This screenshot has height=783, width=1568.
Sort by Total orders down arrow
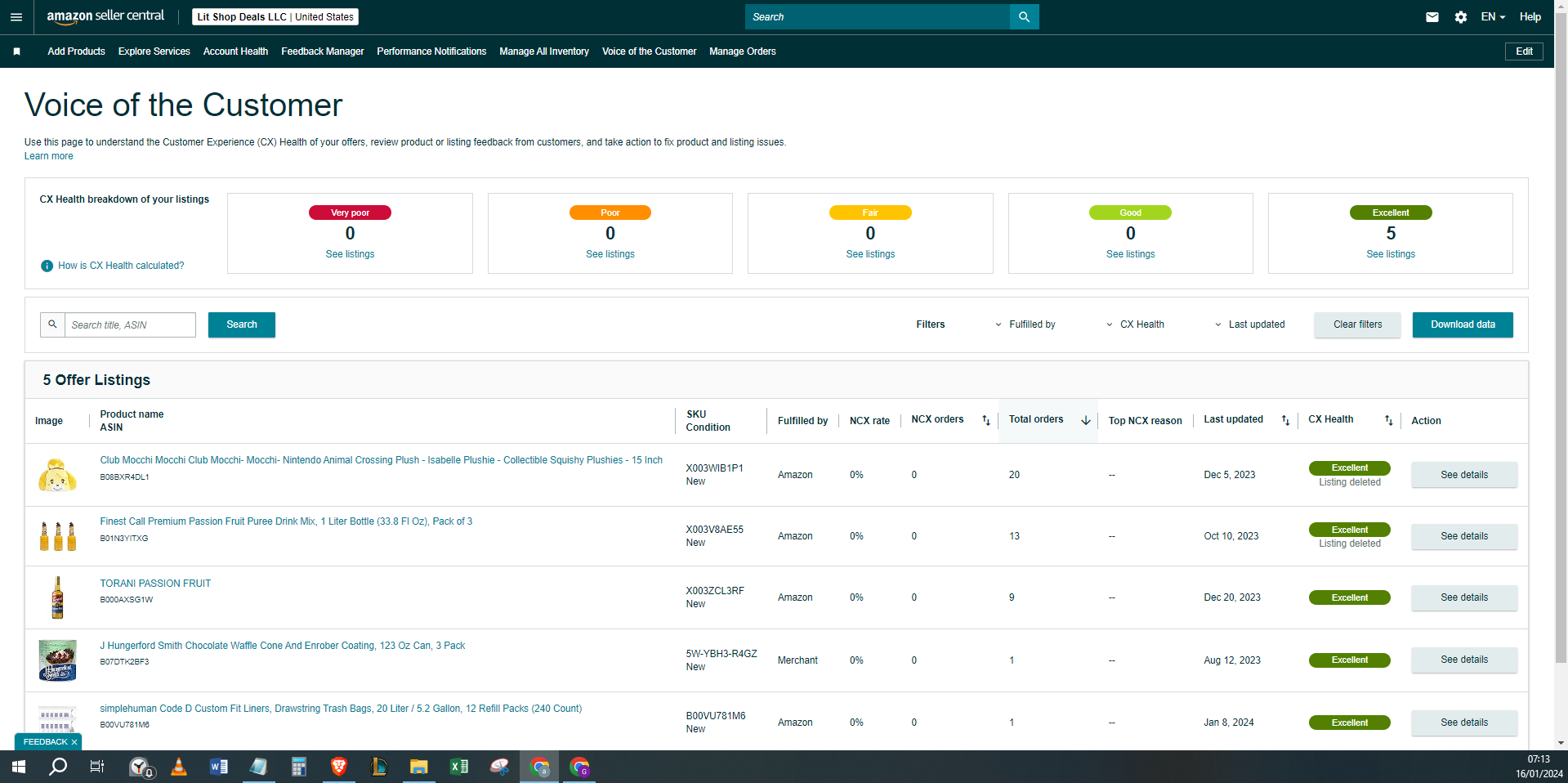click(1086, 420)
